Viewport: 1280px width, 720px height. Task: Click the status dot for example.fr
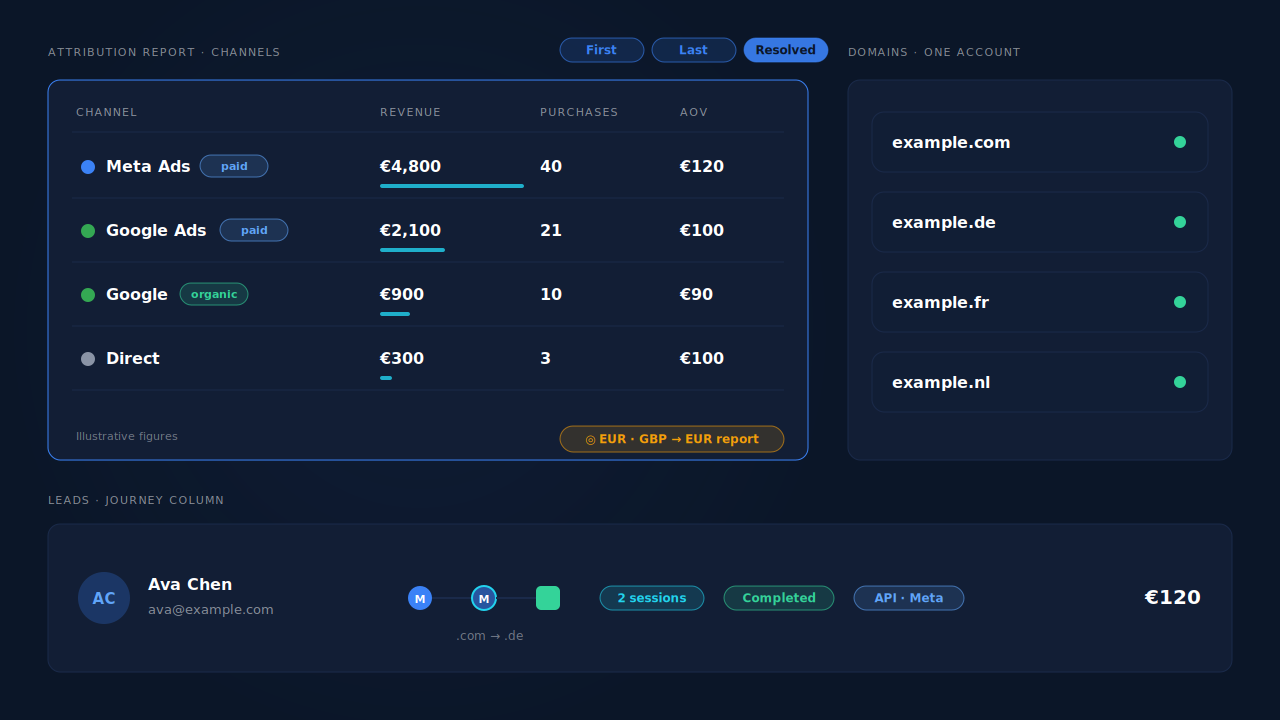point(1180,302)
